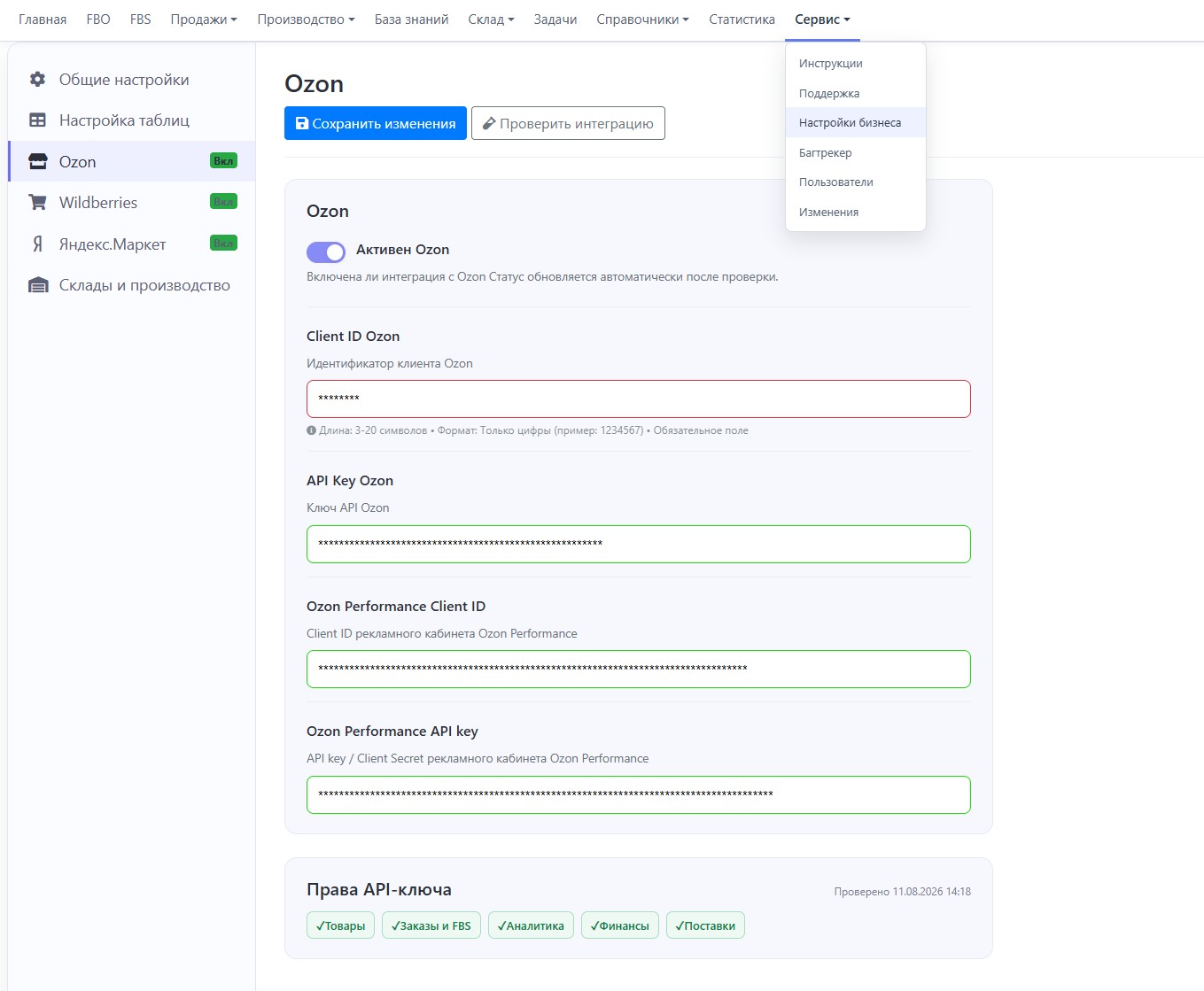Open Настройка таблиц in the sidebar
Viewport: 1204px width, 991px height.
pyautogui.click(x=132, y=120)
